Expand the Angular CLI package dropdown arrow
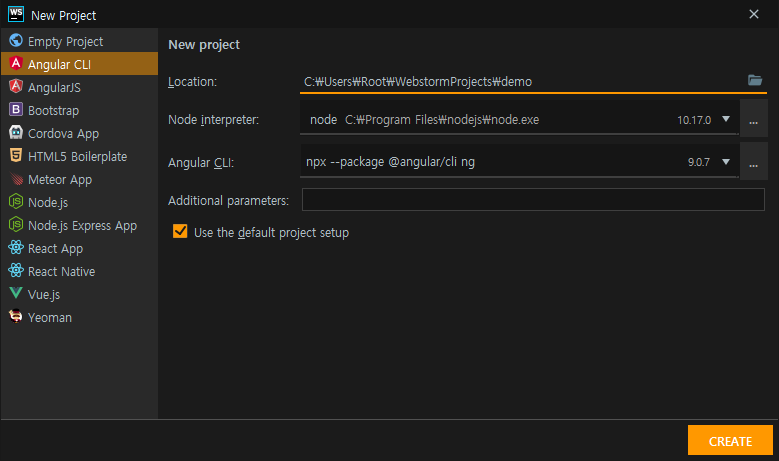 point(726,162)
